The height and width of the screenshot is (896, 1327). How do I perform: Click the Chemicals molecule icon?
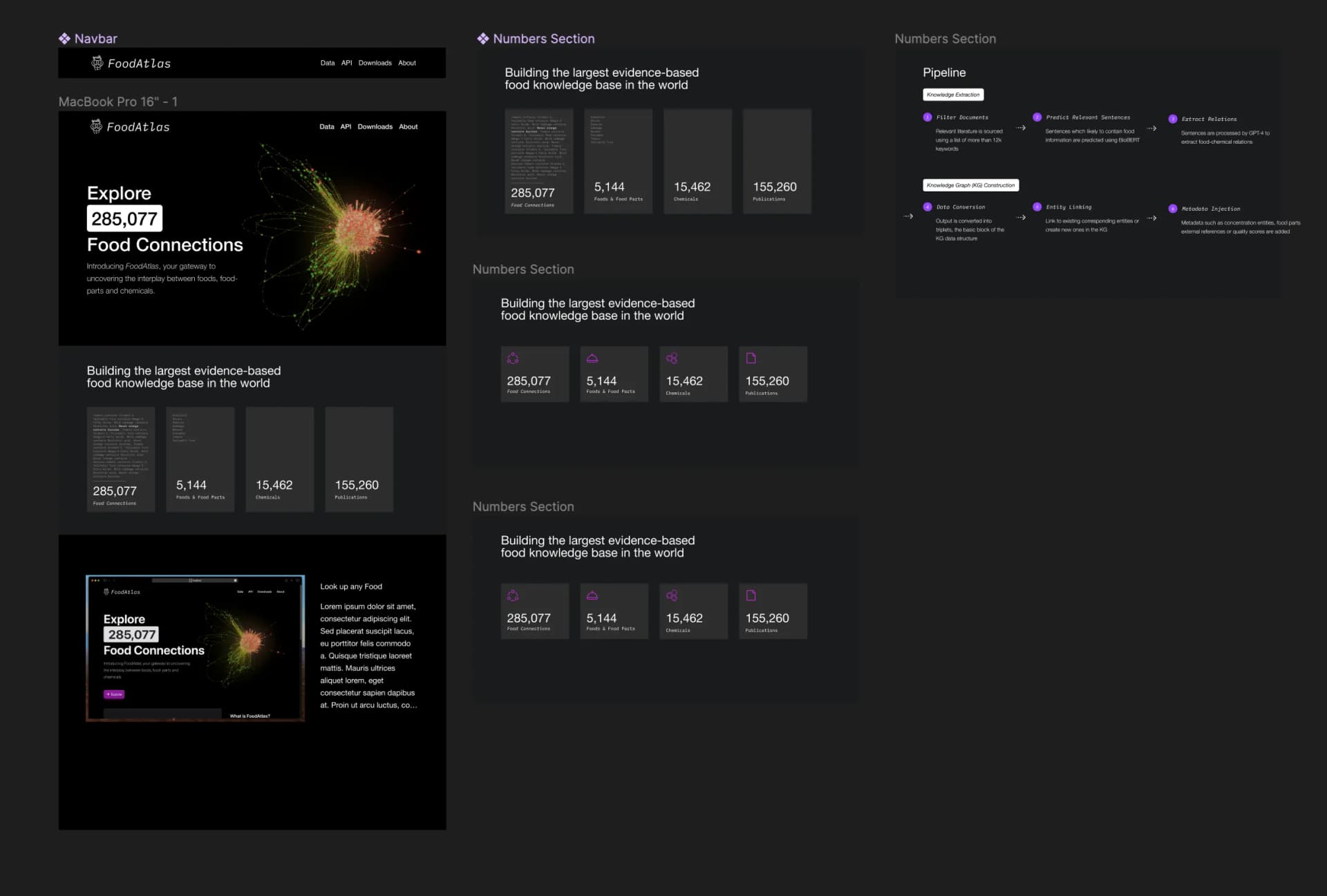pos(670,358)
